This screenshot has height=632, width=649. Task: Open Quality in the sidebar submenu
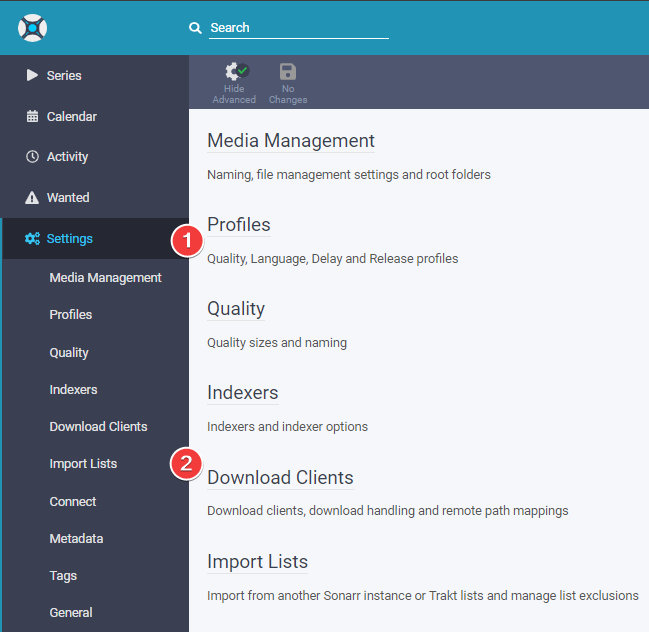tap(69, 352)
